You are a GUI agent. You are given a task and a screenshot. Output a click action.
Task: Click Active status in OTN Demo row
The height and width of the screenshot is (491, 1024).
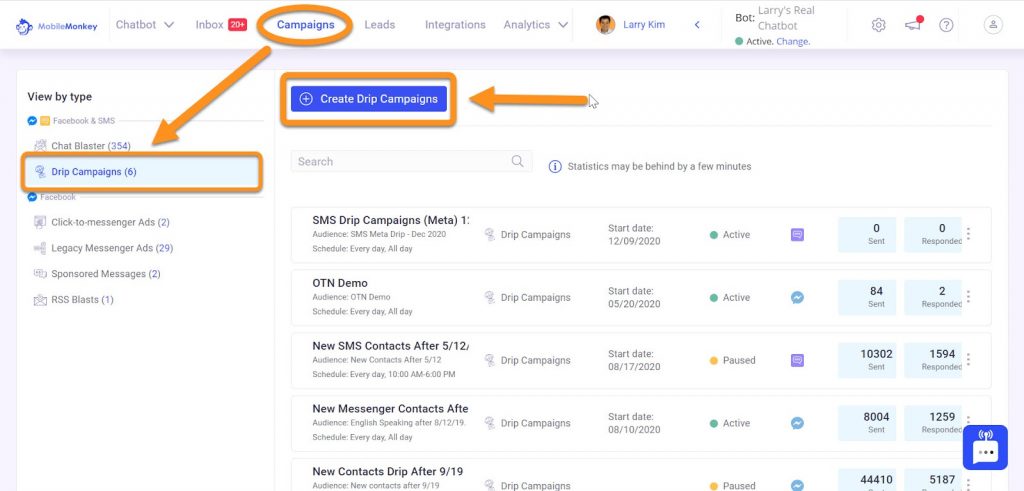730,297
